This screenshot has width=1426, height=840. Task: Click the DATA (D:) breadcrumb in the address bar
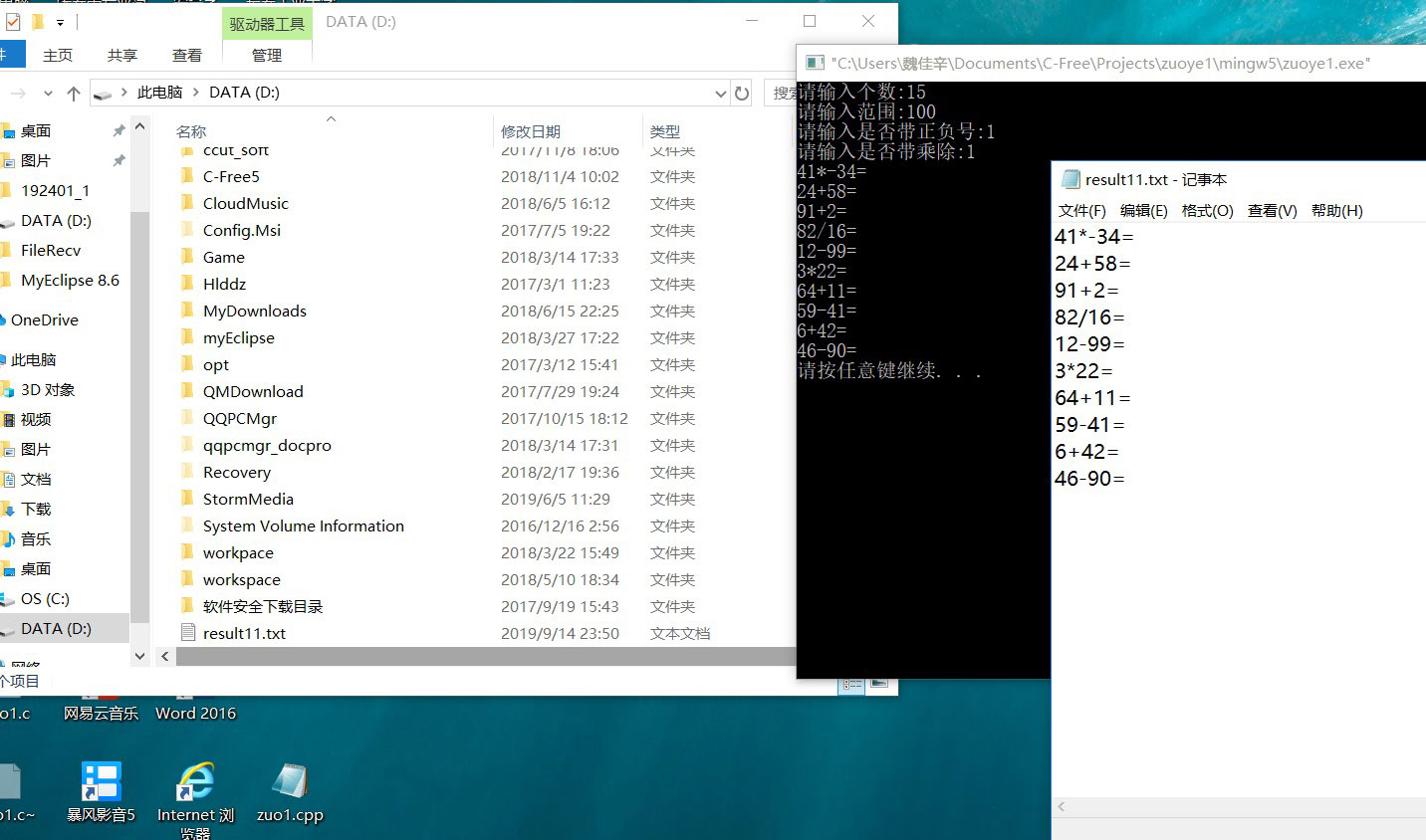coord(244,93)
